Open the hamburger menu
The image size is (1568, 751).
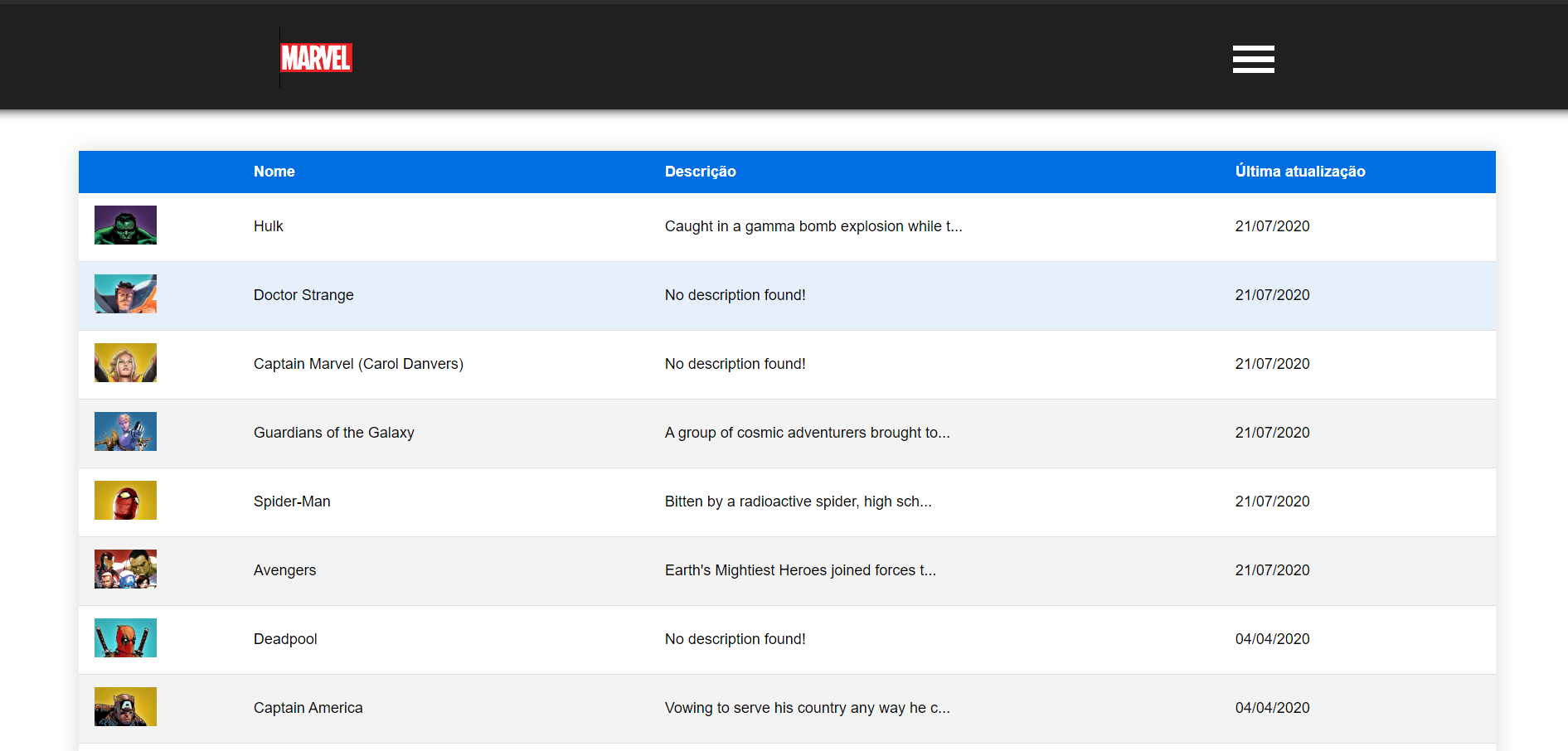pos(1253,59)
